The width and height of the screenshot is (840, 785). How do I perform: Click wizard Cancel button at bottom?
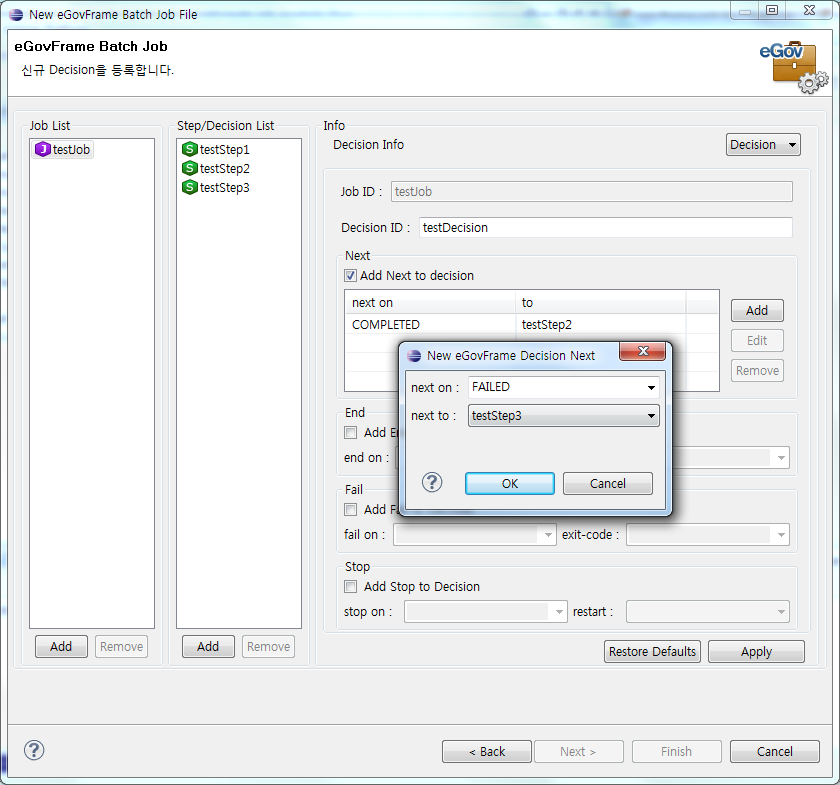click(775, 751)
